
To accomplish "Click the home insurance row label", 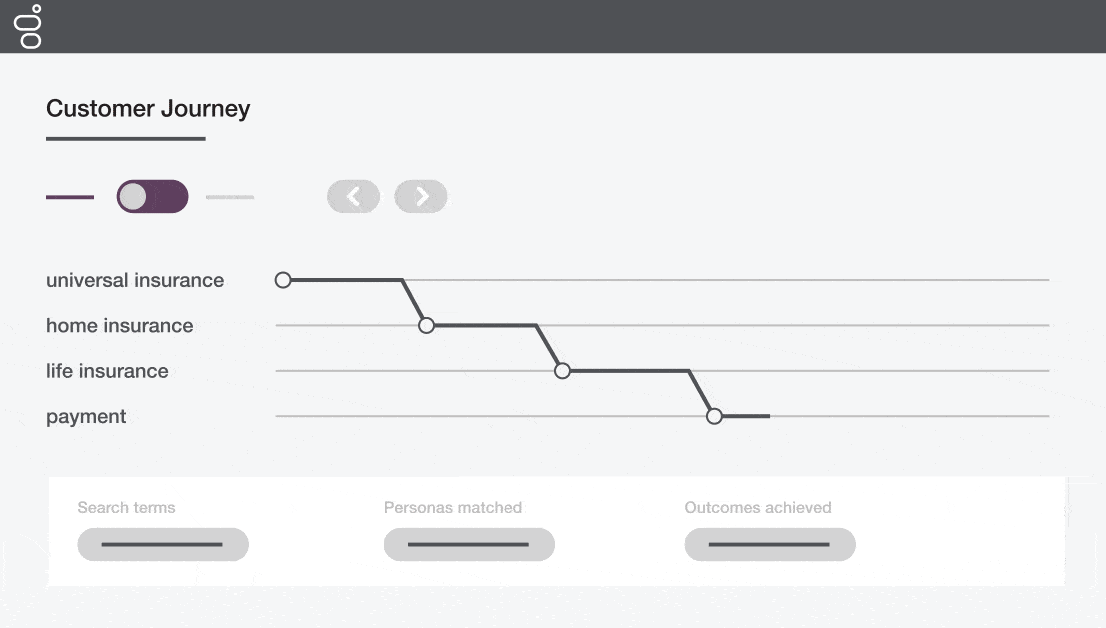I will [119, 325].
